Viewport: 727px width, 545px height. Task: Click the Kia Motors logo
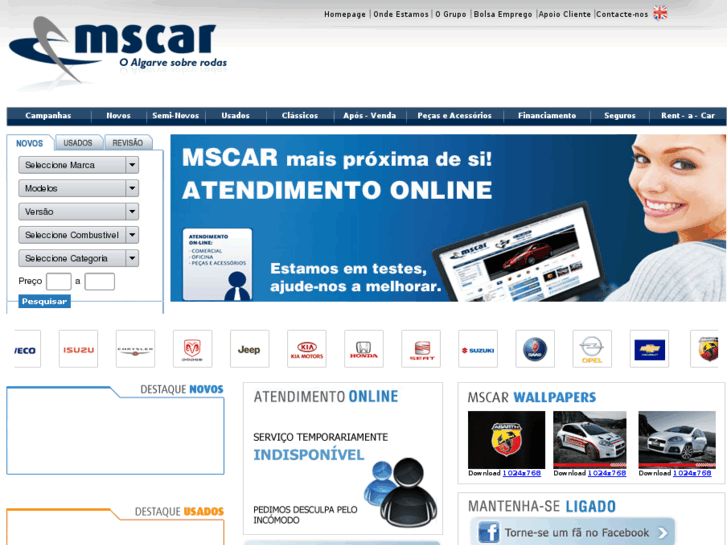(306, 349)
